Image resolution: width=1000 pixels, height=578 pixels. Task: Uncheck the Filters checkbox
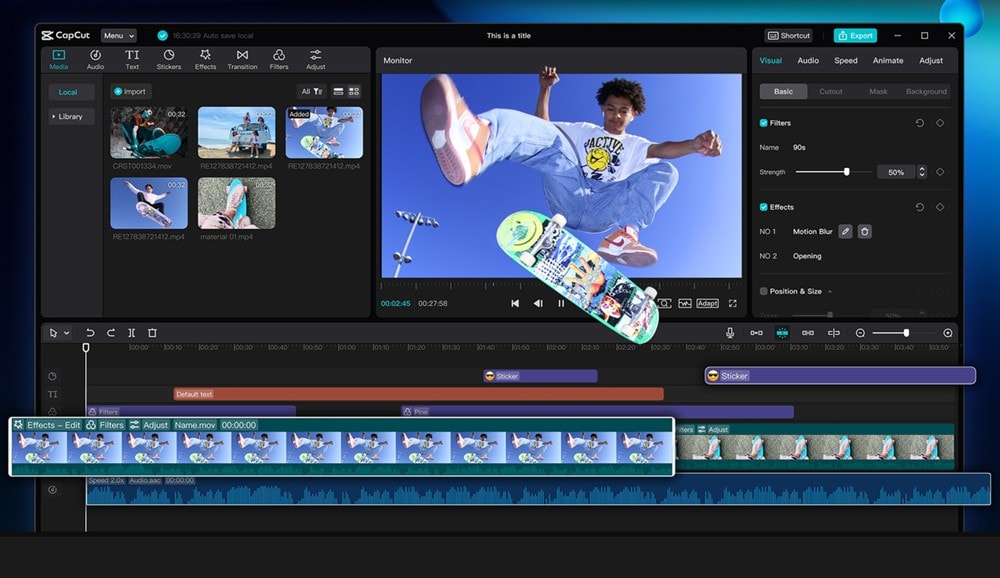(x=764, y=123)
